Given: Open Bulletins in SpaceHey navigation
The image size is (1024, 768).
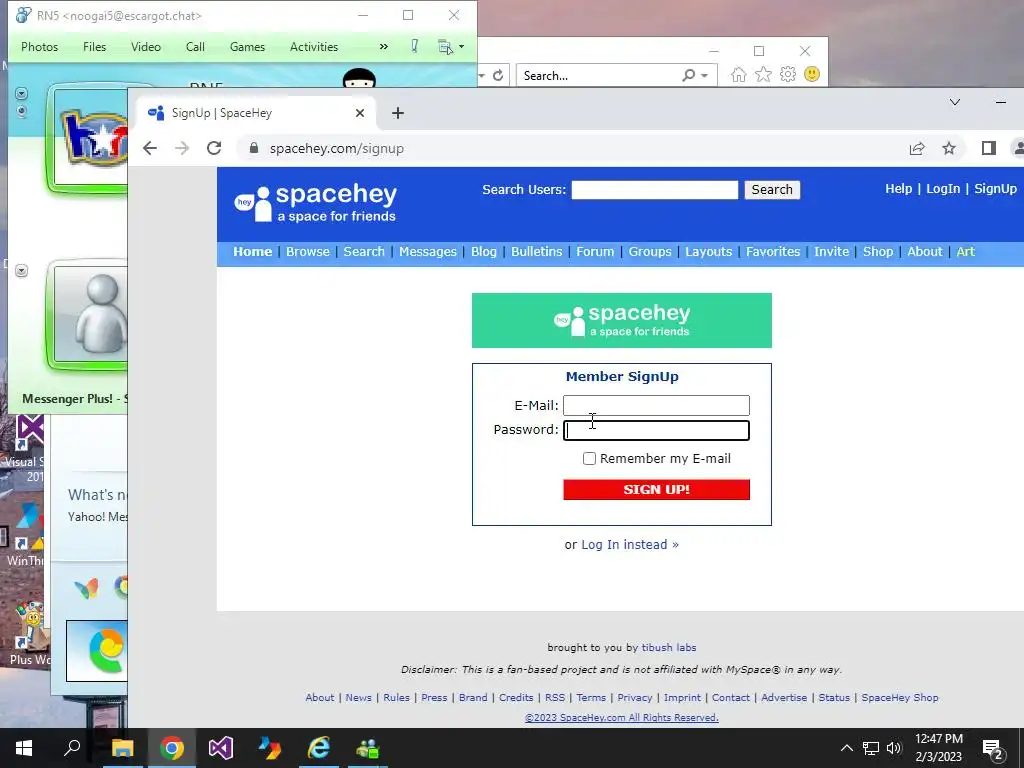Looking at the screenshot, I should [x=536, y=251].
